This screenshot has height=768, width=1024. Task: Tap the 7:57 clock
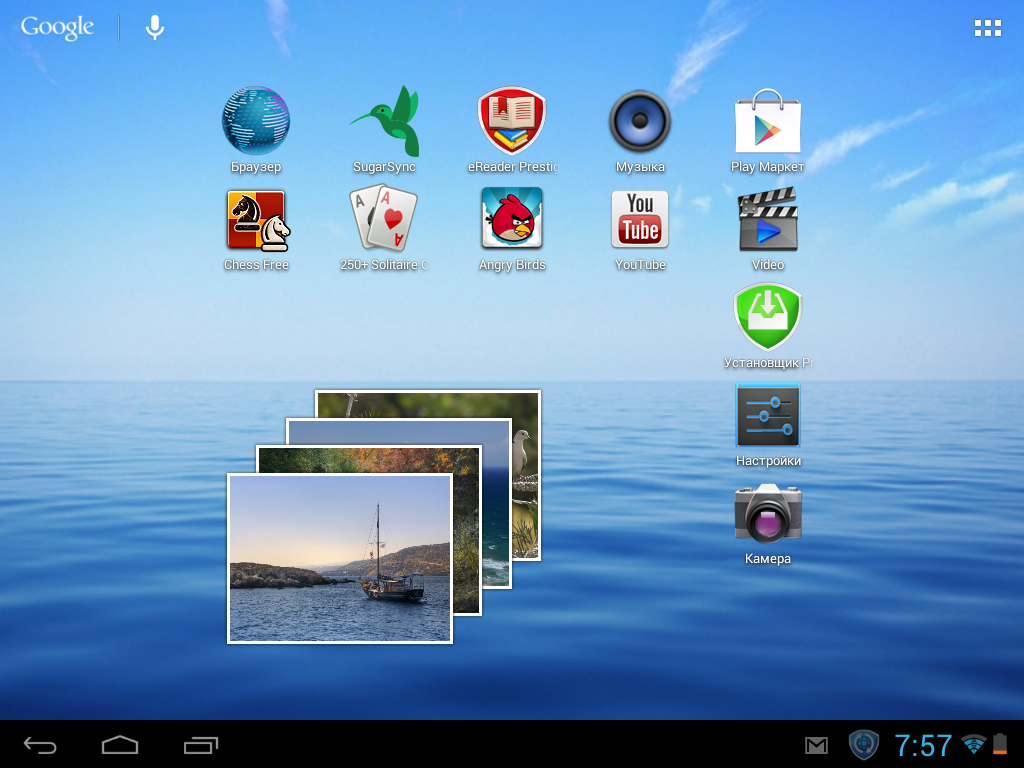pyautogui.click(x=923, y=745)
